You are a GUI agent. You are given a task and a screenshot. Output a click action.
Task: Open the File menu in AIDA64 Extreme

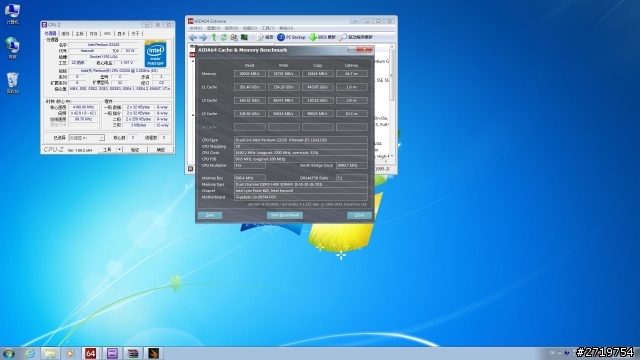(x=196, y=28)
